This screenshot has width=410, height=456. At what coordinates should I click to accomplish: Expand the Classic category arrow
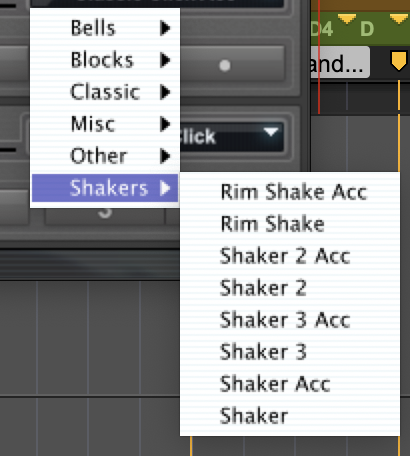[165, 92]
